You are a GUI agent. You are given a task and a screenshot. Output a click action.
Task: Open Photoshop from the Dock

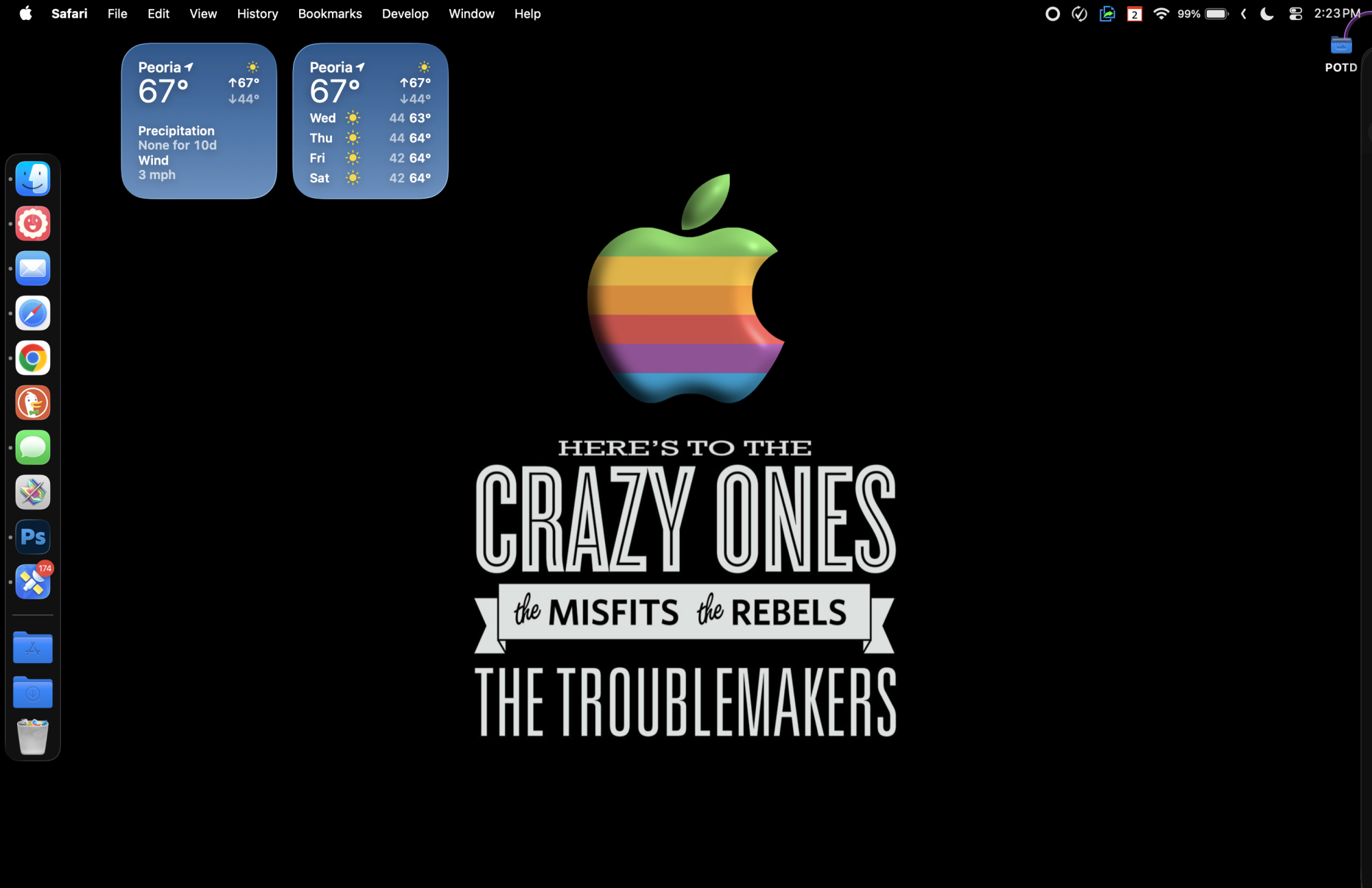[32, 537]
